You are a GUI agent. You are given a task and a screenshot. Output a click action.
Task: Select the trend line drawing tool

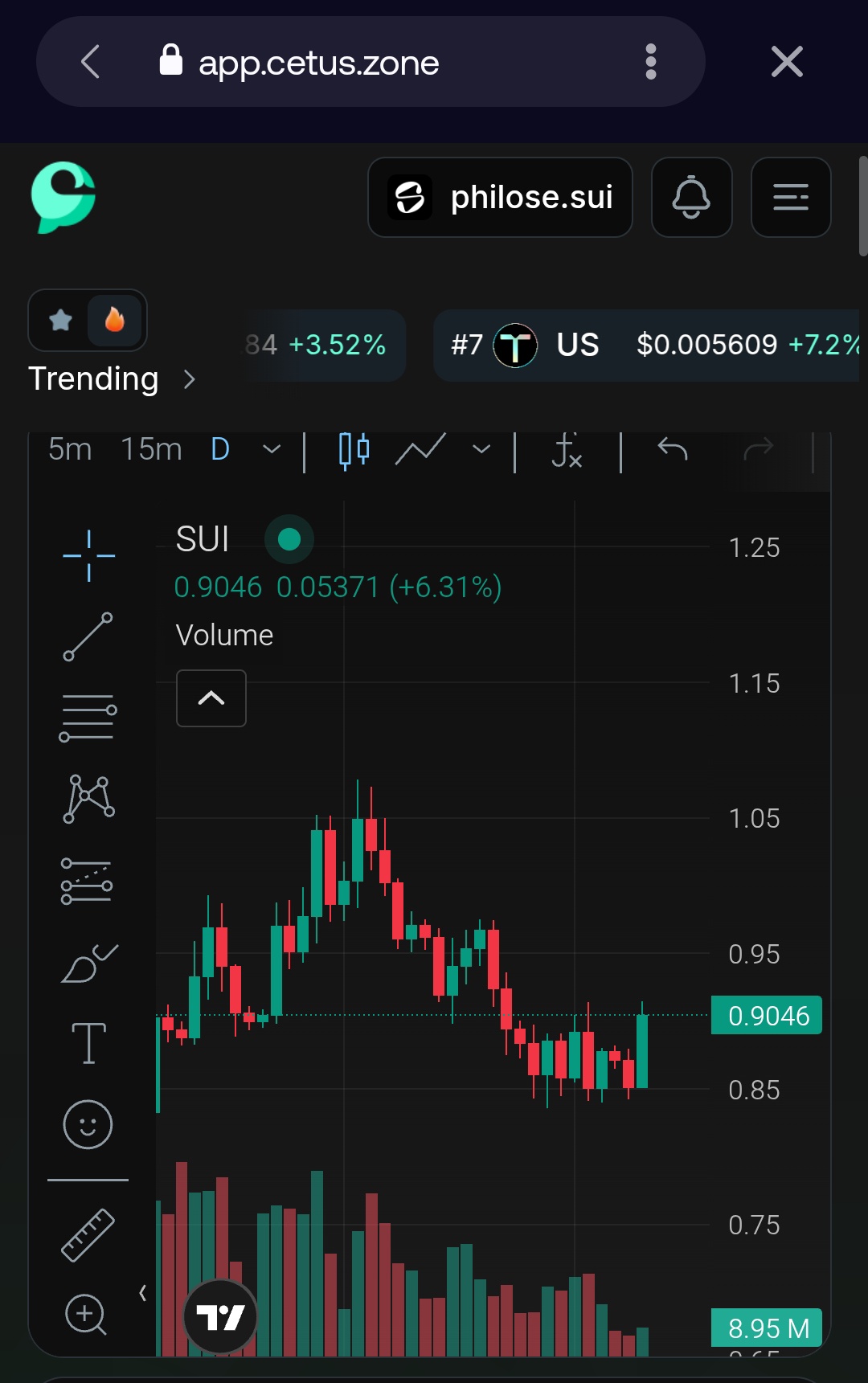(88, 636)
